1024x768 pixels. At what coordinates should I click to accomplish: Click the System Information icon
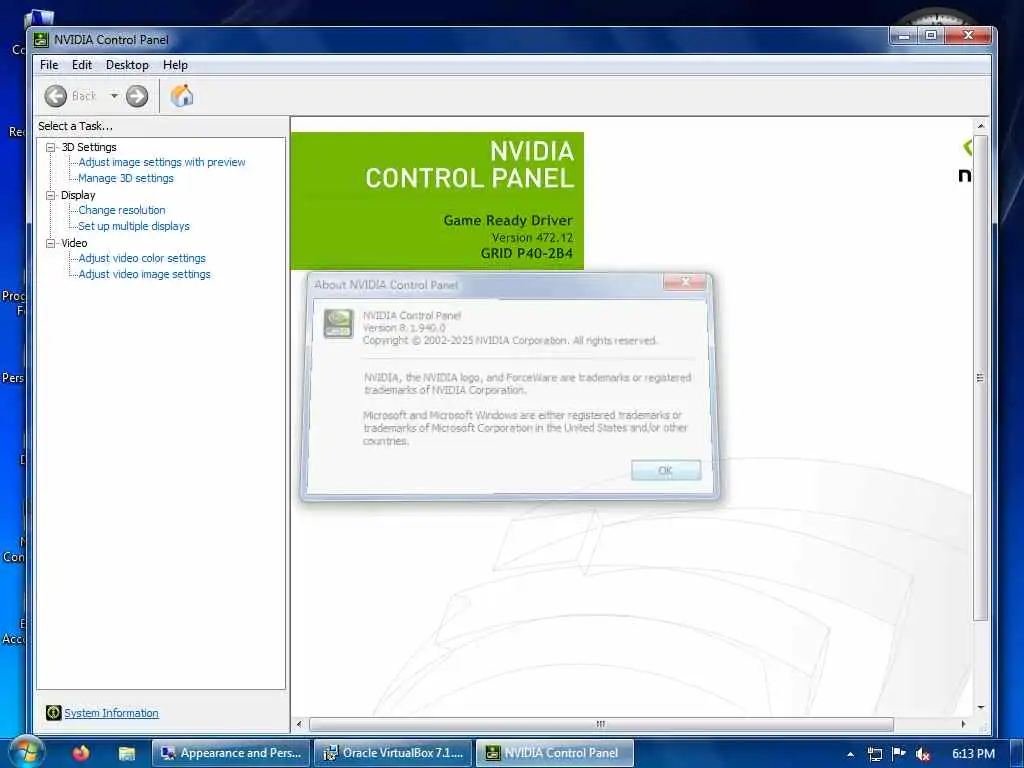54,712
